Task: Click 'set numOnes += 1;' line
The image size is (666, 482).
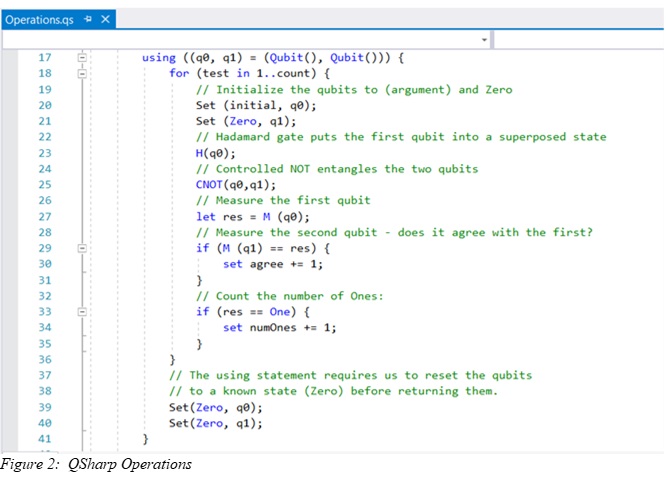Action: (x=280, y=327)
